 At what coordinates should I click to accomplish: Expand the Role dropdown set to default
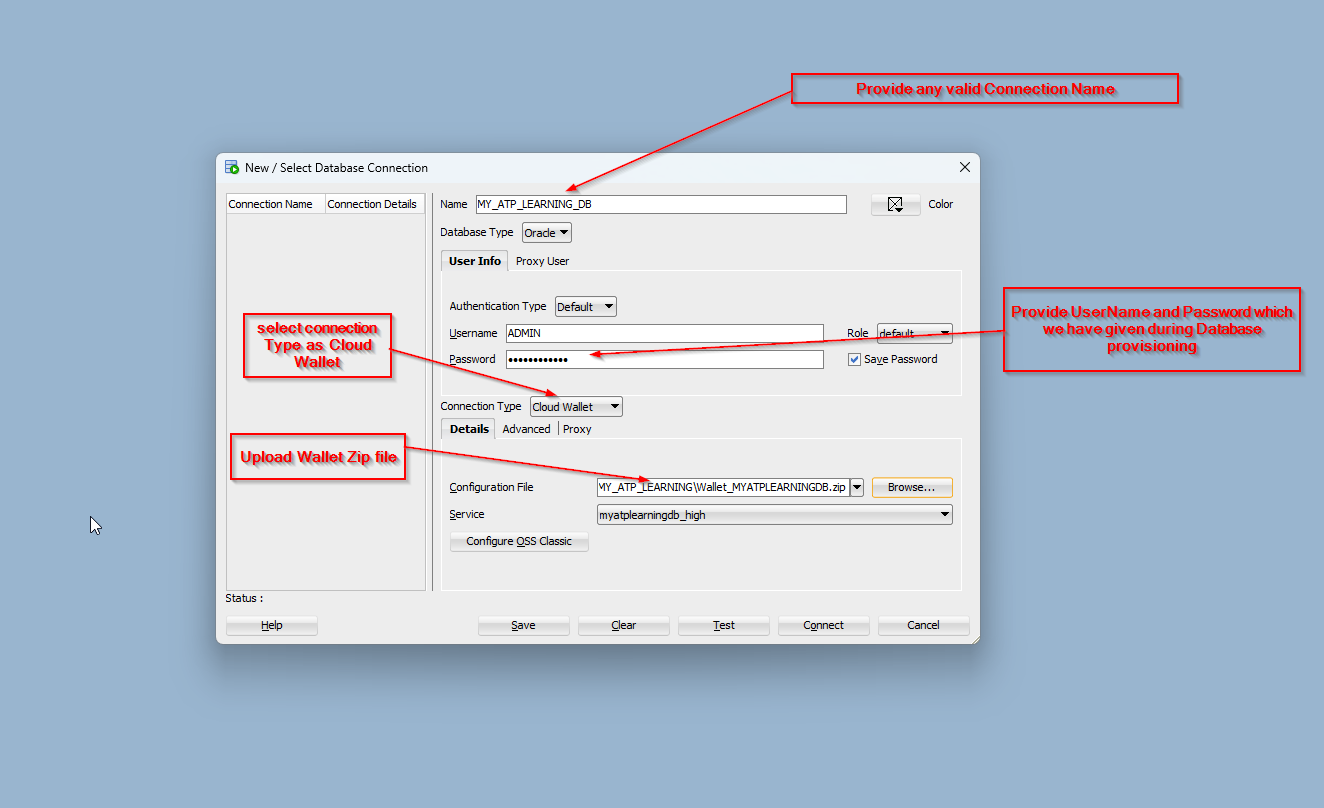(x=914, y=333)
